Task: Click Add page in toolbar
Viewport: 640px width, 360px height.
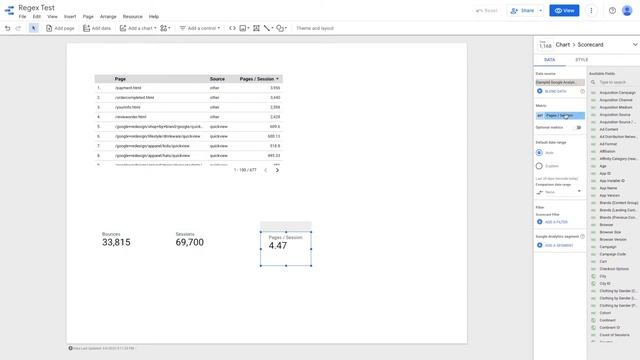Action: point(60,28)
